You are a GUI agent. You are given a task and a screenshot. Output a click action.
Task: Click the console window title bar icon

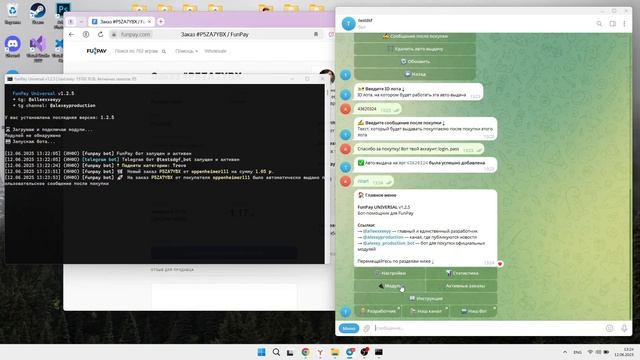[x=10, y=79]
